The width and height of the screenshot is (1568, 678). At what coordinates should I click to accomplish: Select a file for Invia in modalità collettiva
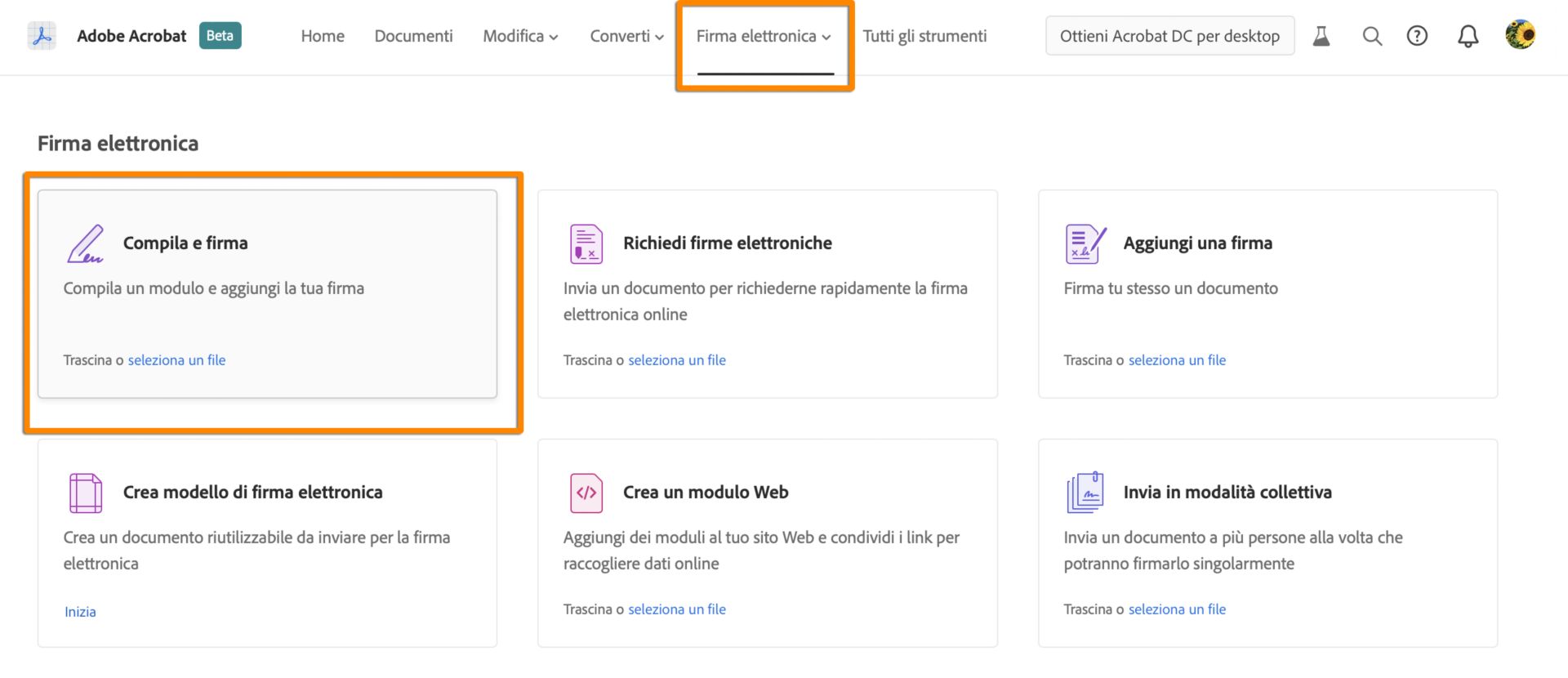click(1177, 609)
